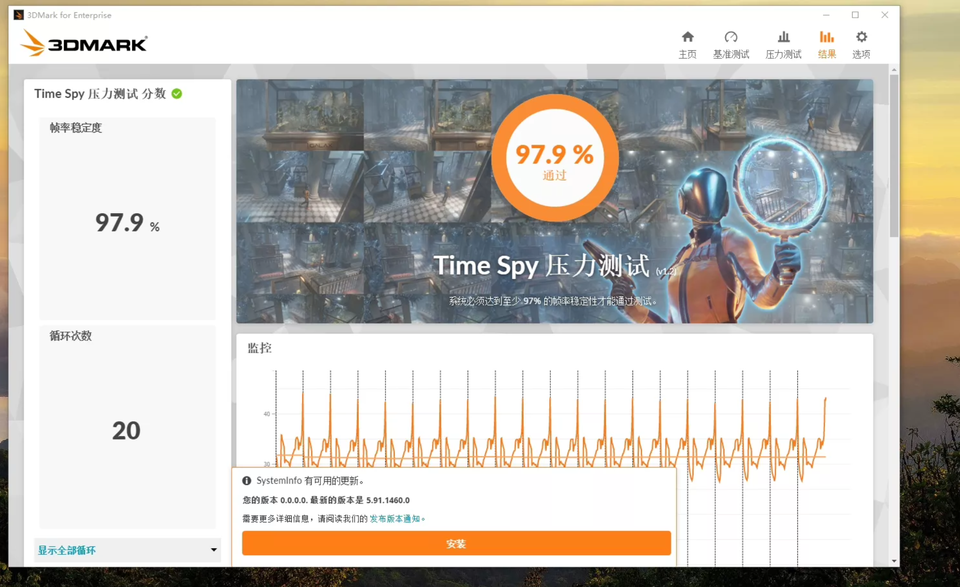Open the 基准测试 benchmarks tab
This screenshot has height=587, width=960.
[730, 45]
